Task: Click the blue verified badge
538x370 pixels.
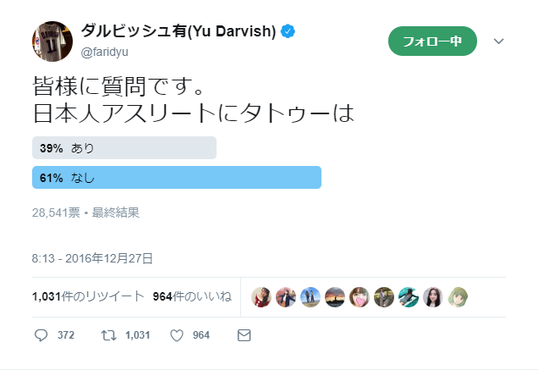Action: [x=288, y=32]
